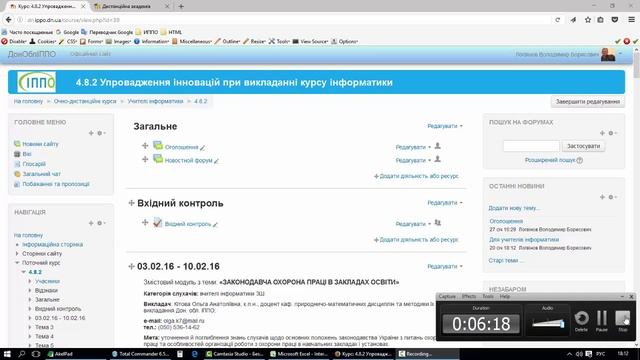Open Help menu in Camtasia recorder
The height and width of the screenshot is (360, 640).
(x=505, y=296)
